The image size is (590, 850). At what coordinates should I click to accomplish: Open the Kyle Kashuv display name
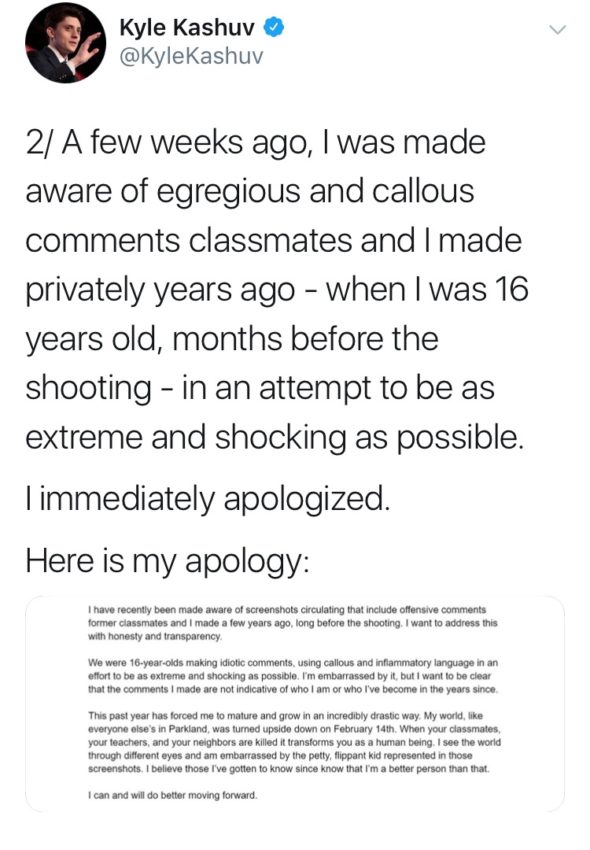tap(187, 28)
